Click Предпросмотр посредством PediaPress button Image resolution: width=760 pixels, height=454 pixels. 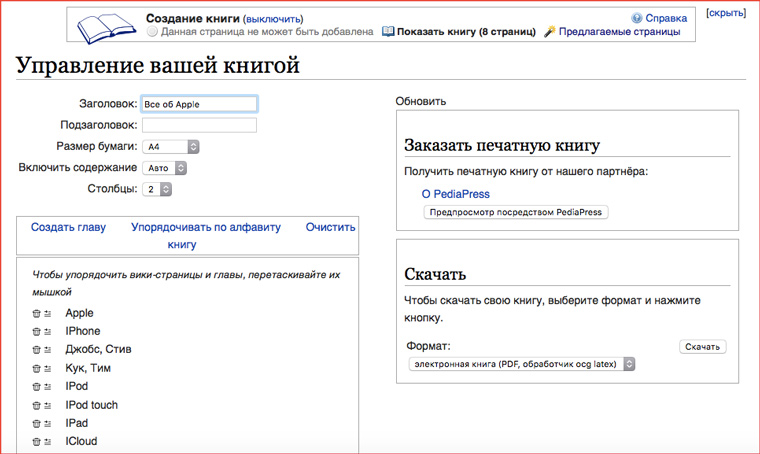coord(516,212)
